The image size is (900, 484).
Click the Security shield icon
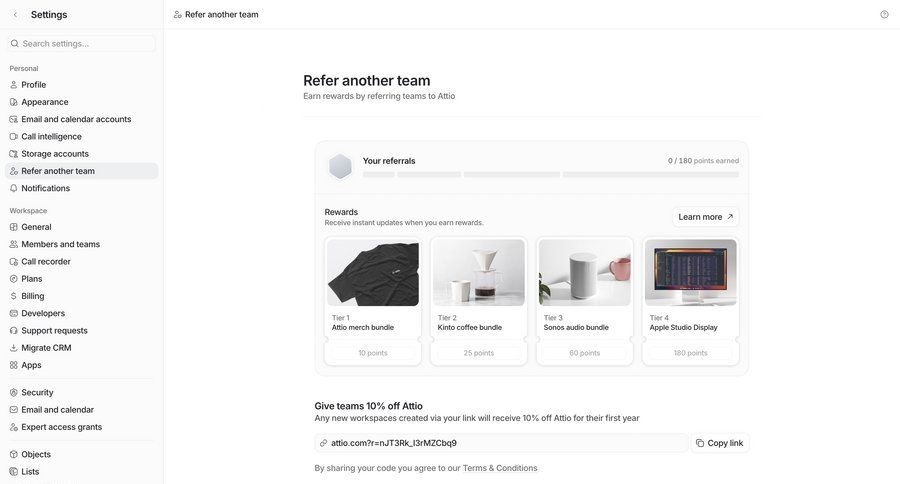point(14,393)
